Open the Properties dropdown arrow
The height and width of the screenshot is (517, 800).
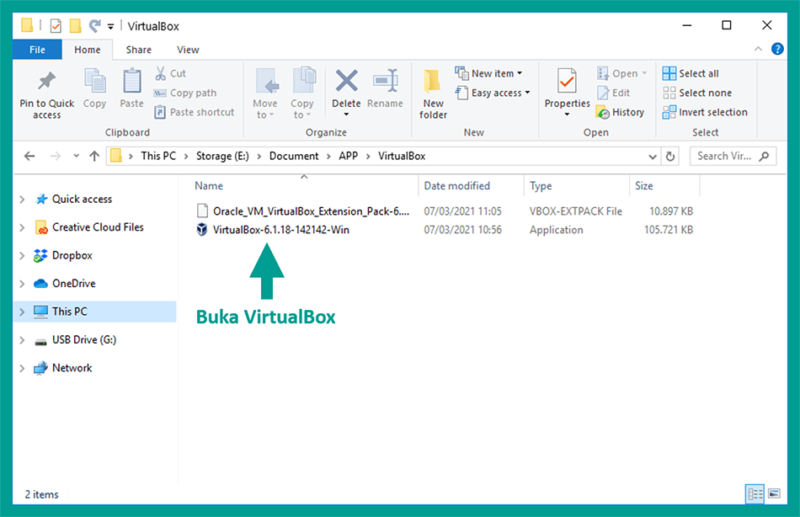coord(567,115)
